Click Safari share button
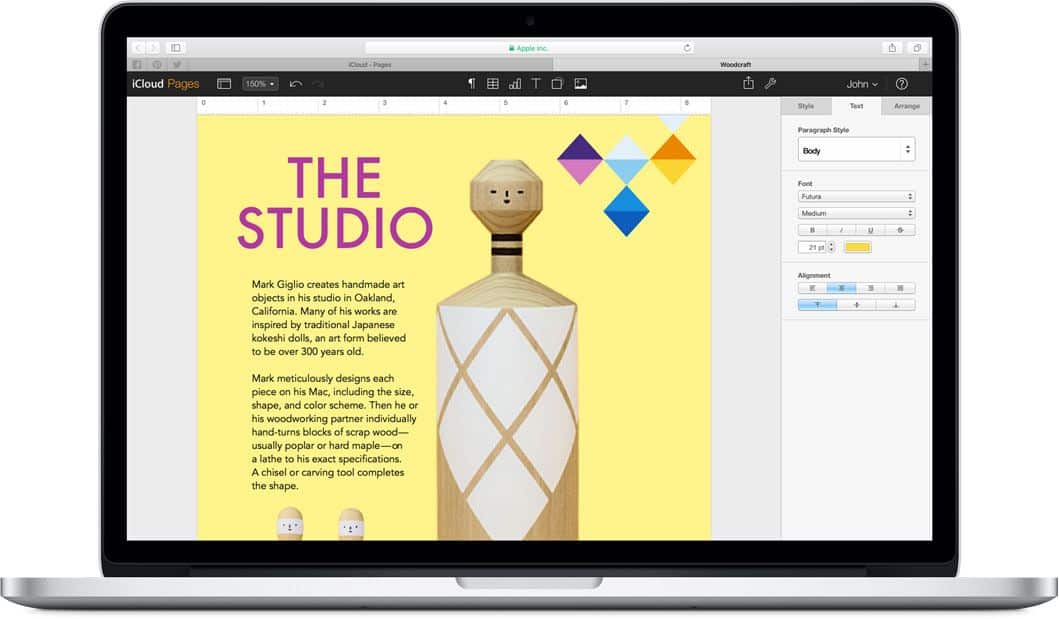The image size is (1059, 619). [x=892, y=48]
